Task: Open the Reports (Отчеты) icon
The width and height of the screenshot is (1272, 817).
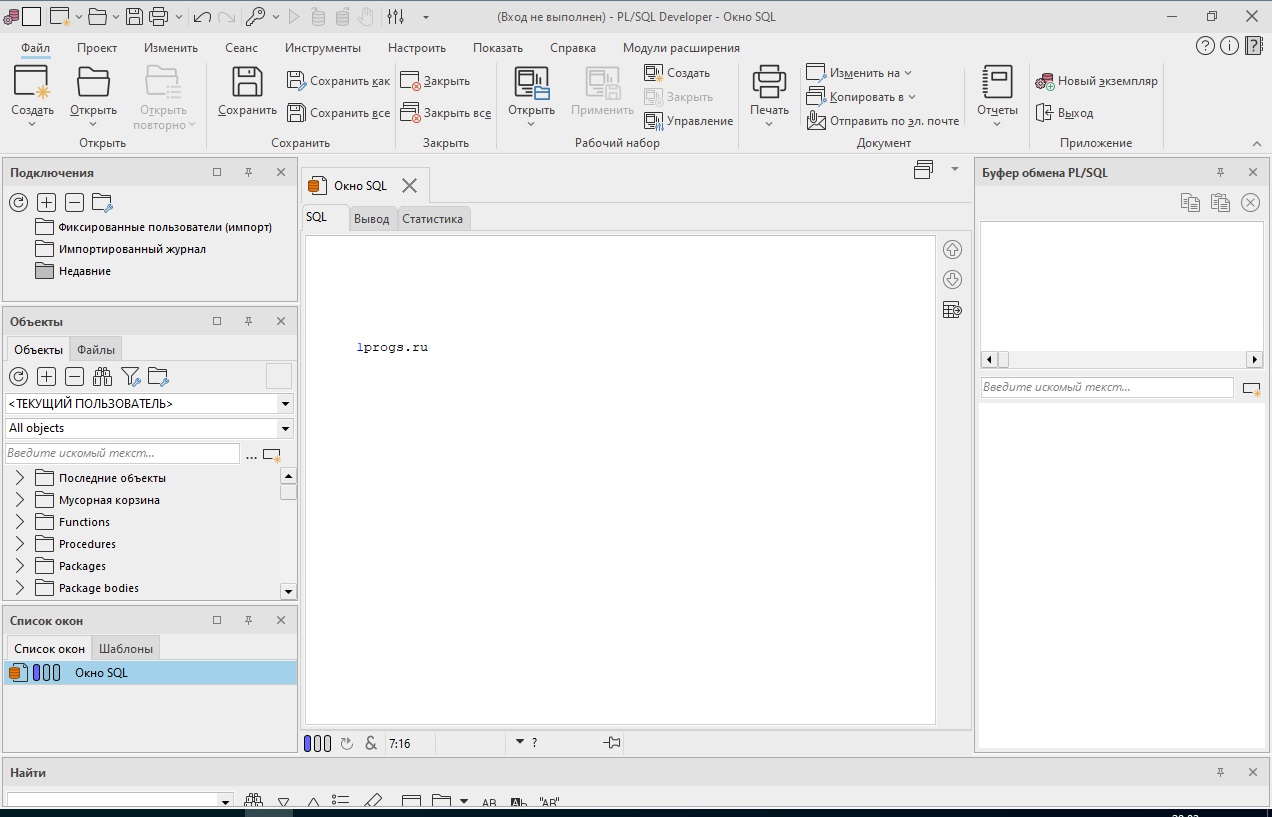Action: (997, 82)
